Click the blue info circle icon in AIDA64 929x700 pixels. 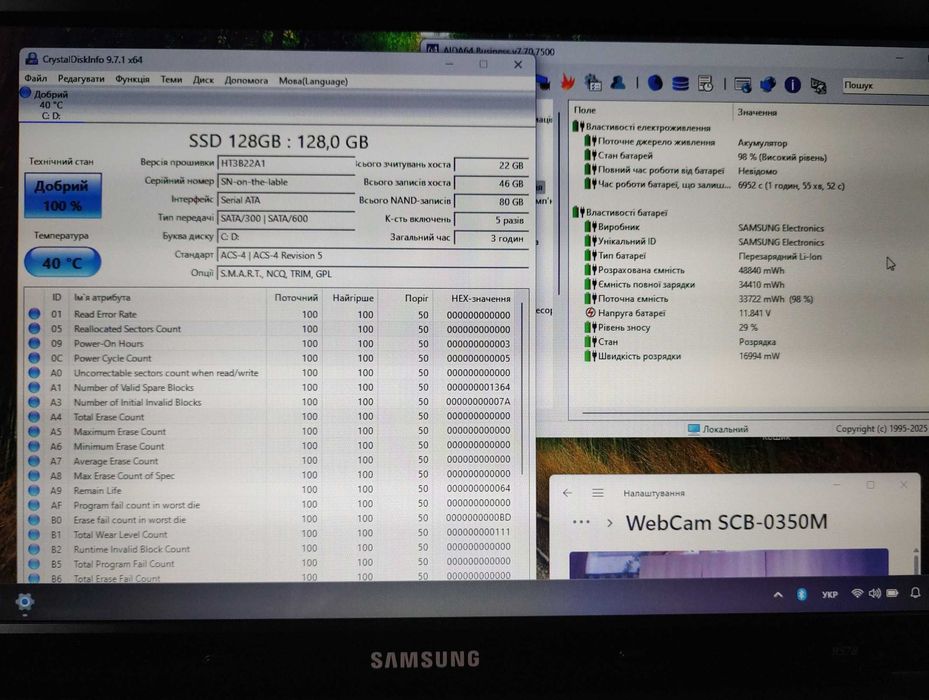pyautogui.click(x=792, y=85)
